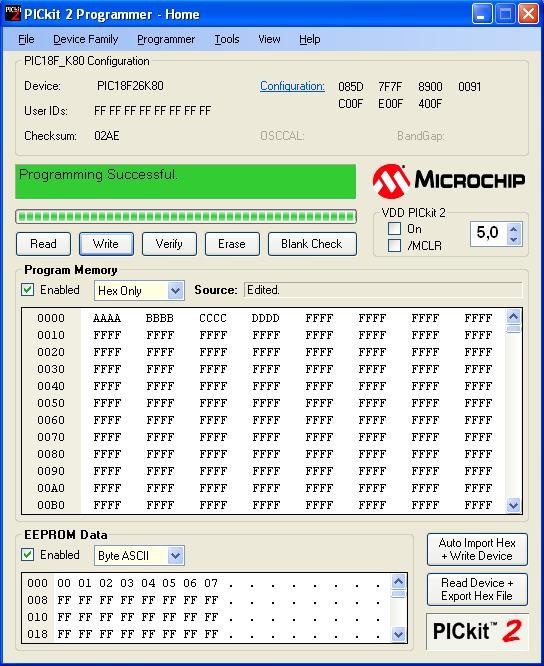Toggle the VDD PICkit 2 On checkbox

point(395,229)
